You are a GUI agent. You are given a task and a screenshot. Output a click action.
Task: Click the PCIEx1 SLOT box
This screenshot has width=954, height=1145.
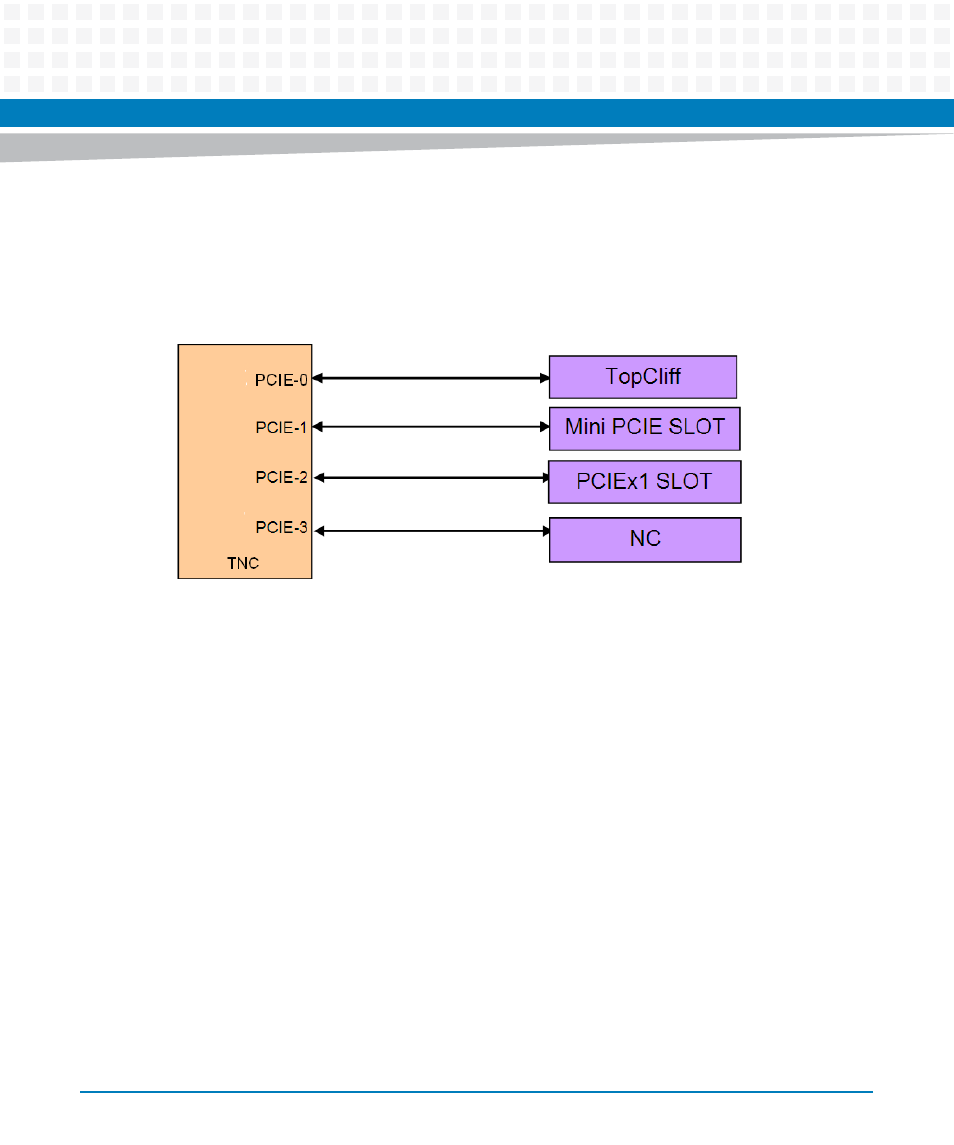tap(644, 481)
